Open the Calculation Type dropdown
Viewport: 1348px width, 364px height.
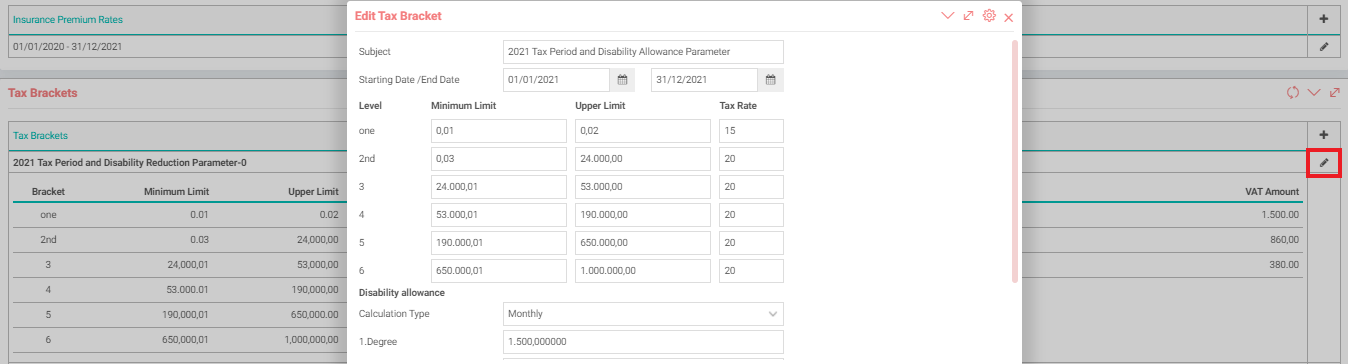click(x=643, y=314)
